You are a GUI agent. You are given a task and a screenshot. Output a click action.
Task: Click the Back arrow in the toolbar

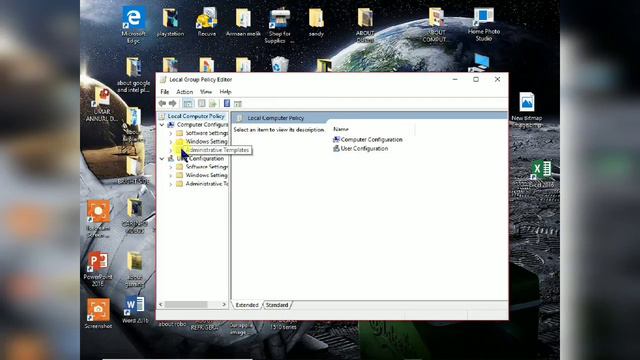click(162, 104)
